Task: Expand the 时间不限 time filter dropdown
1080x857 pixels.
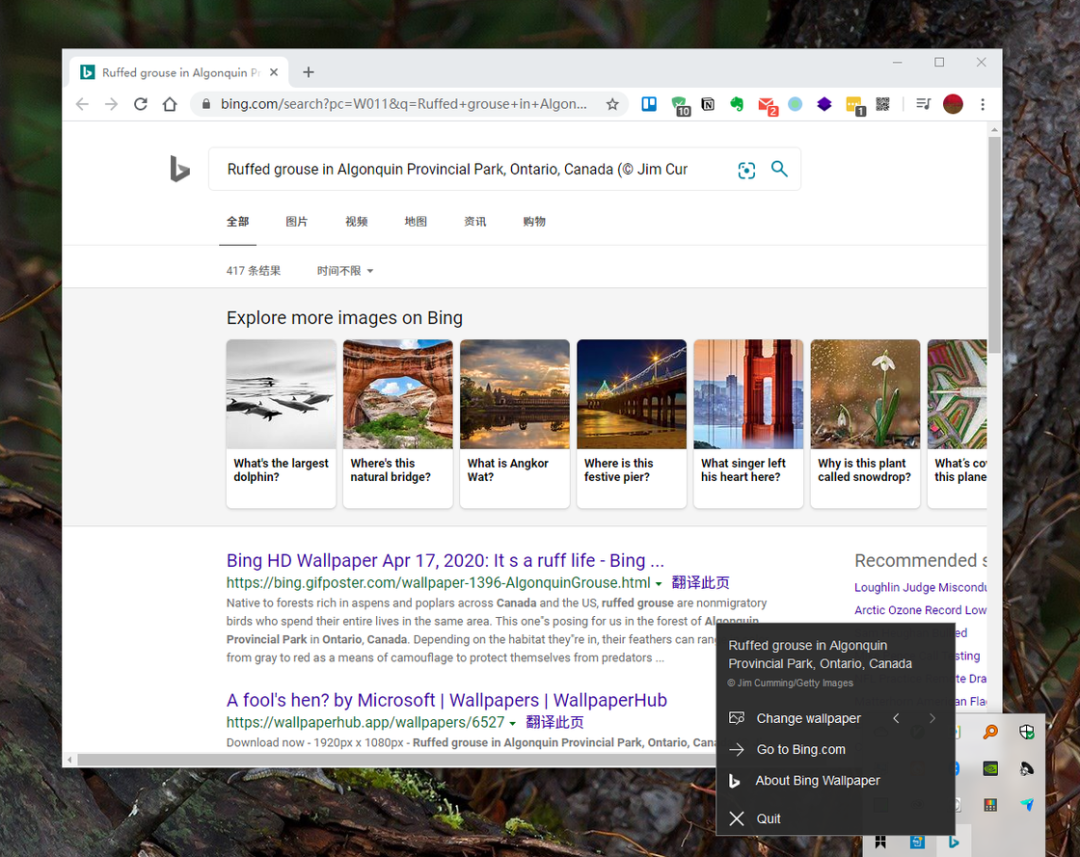Action: [x=345, y=271]
